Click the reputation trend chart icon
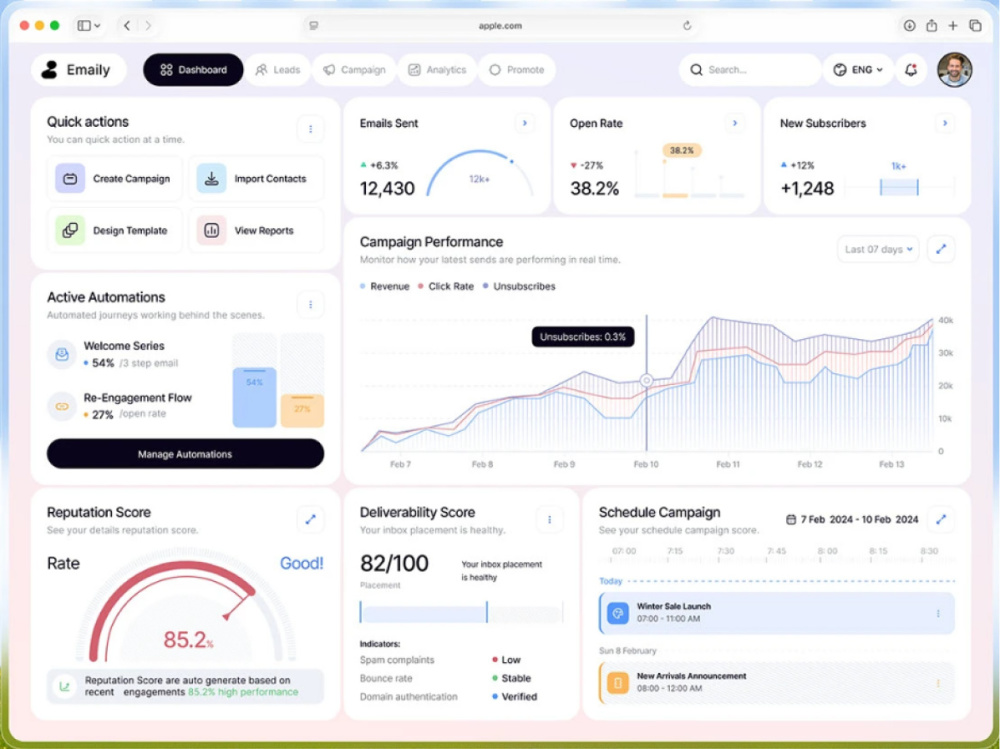The width and height of the screenshot is (1000, 749). pos(64,686)
